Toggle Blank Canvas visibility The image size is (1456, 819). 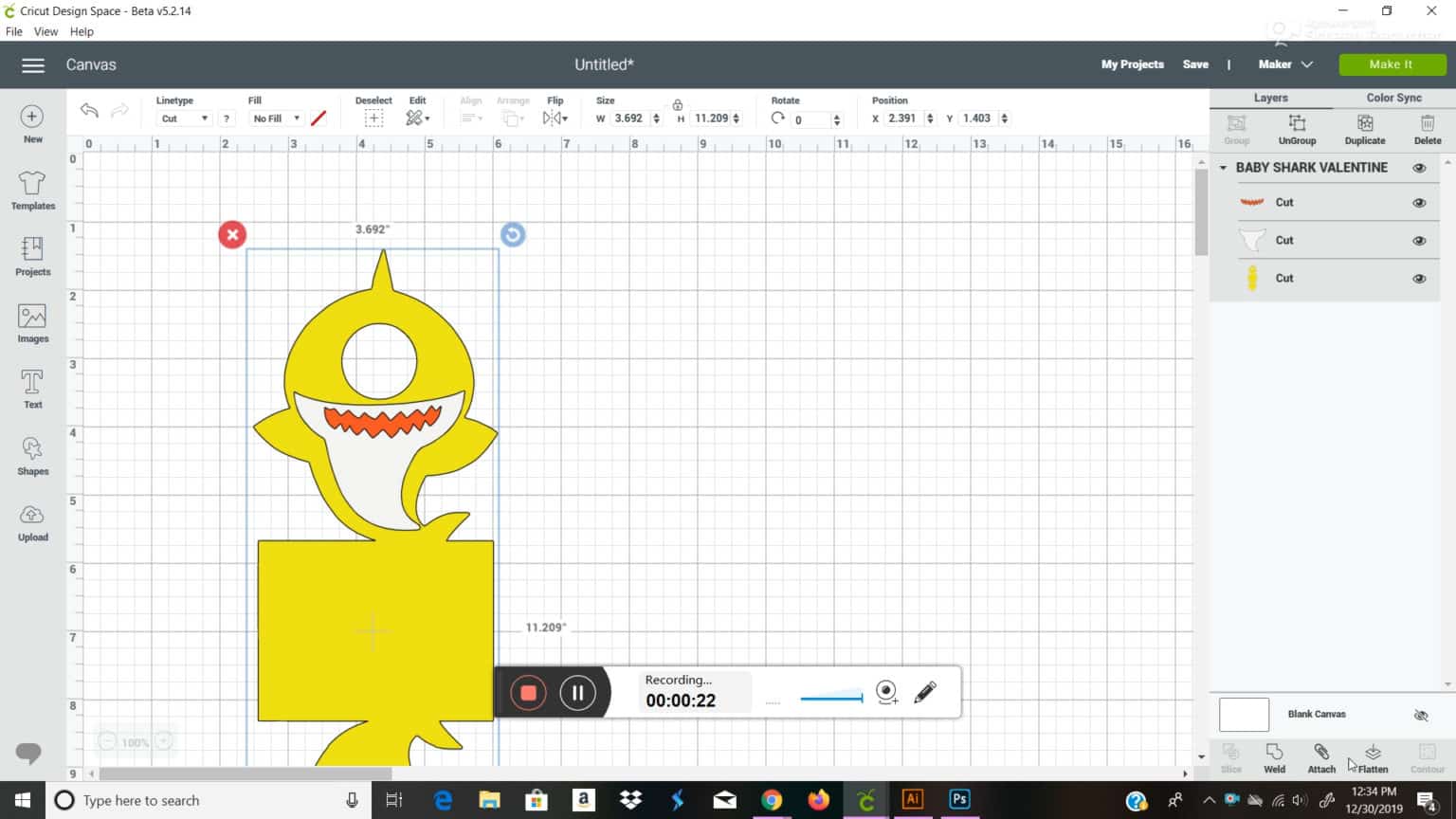coord(1420,716)
